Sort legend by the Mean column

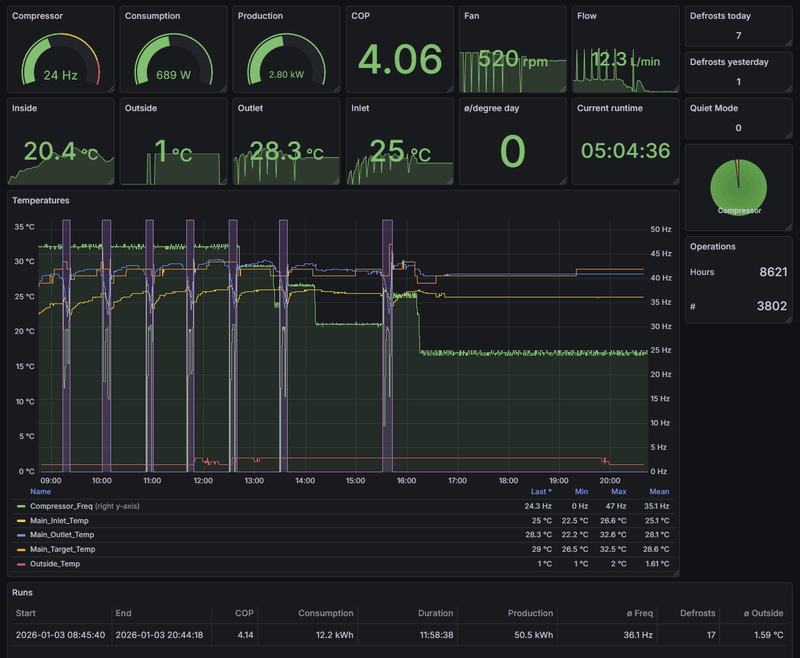(x=658, y=491)
